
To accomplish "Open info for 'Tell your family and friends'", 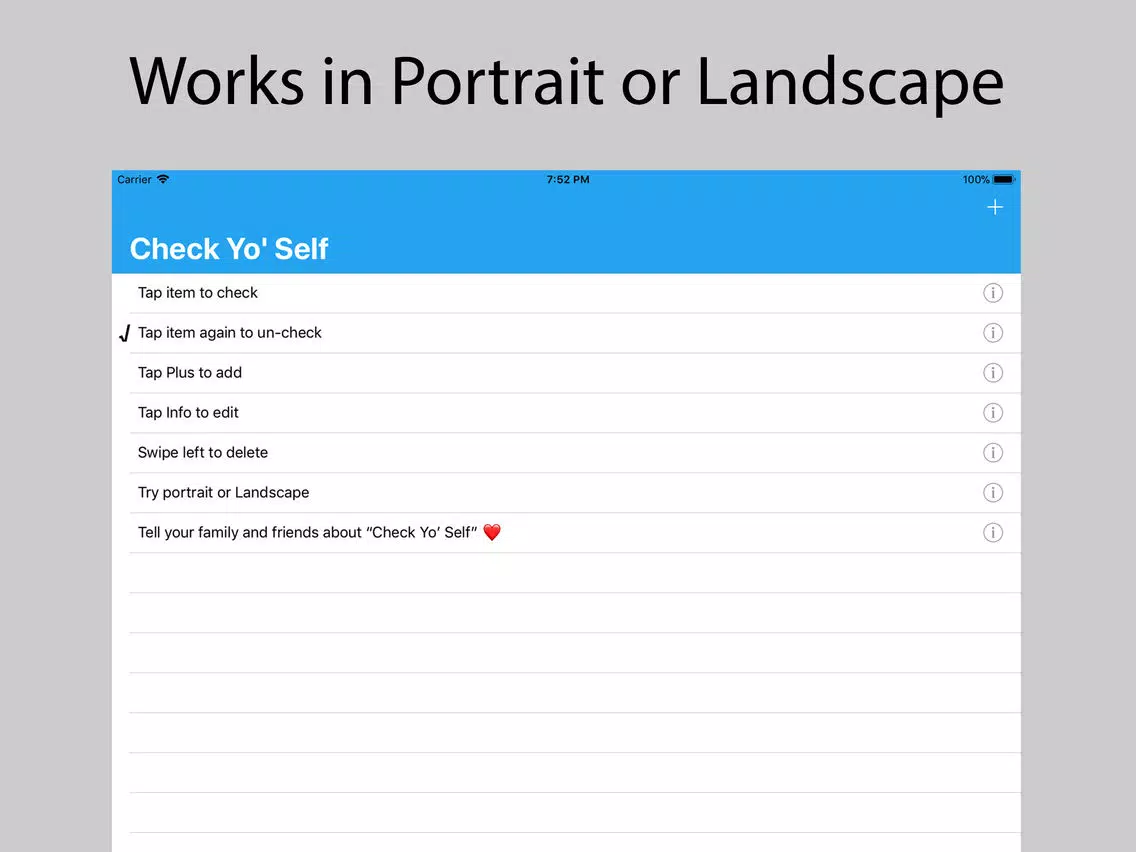I will (x=993, y=532).
